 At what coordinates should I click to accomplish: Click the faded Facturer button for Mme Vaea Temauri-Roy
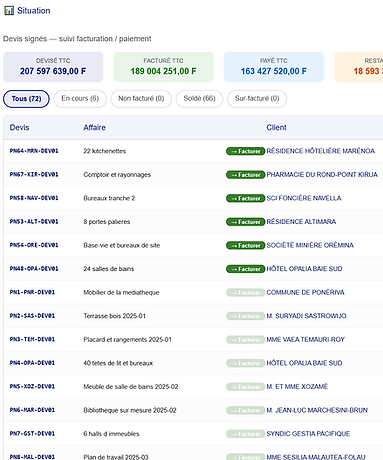(x=245, y=340)
